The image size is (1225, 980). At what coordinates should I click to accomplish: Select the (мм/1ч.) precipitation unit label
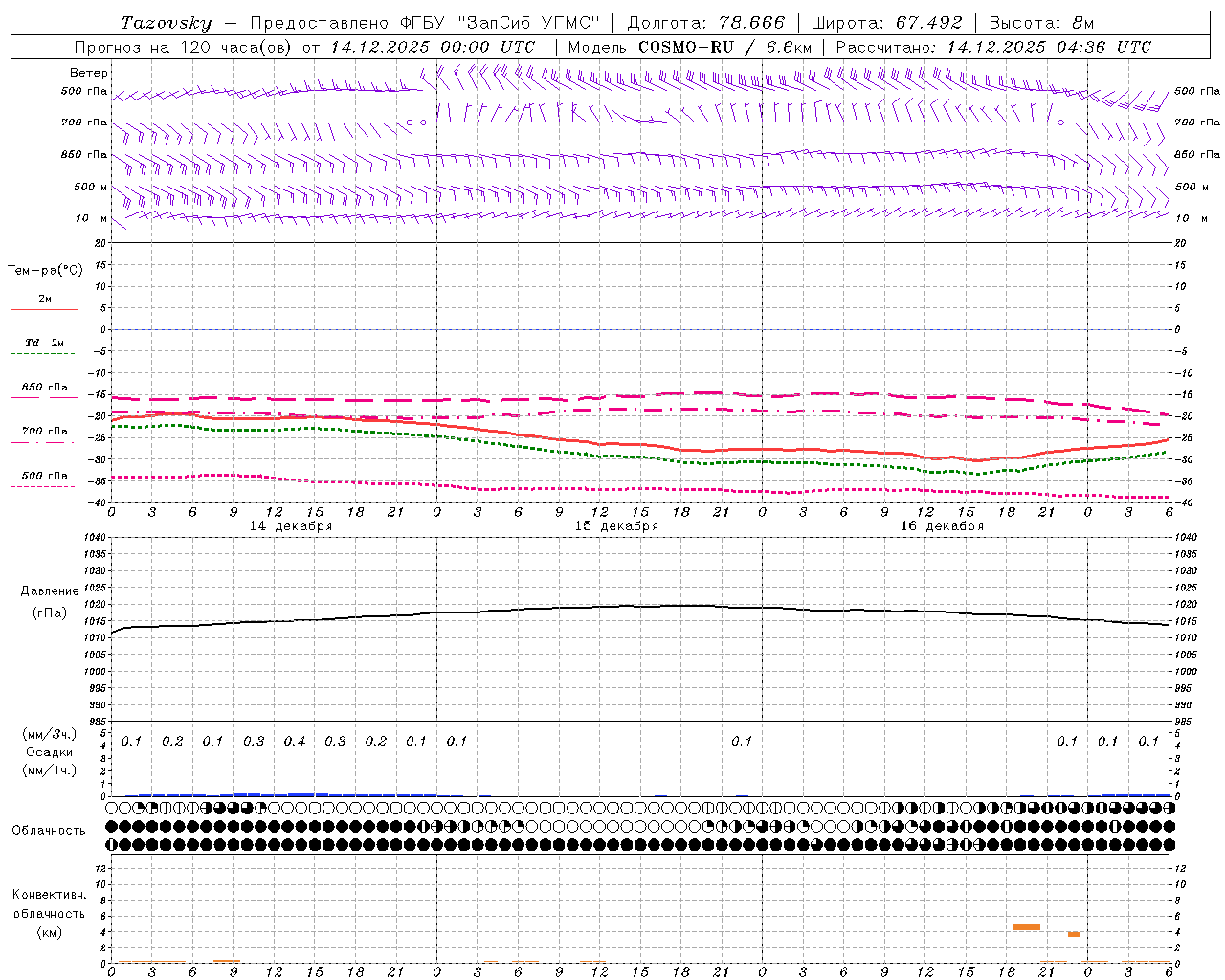point(50,770)
